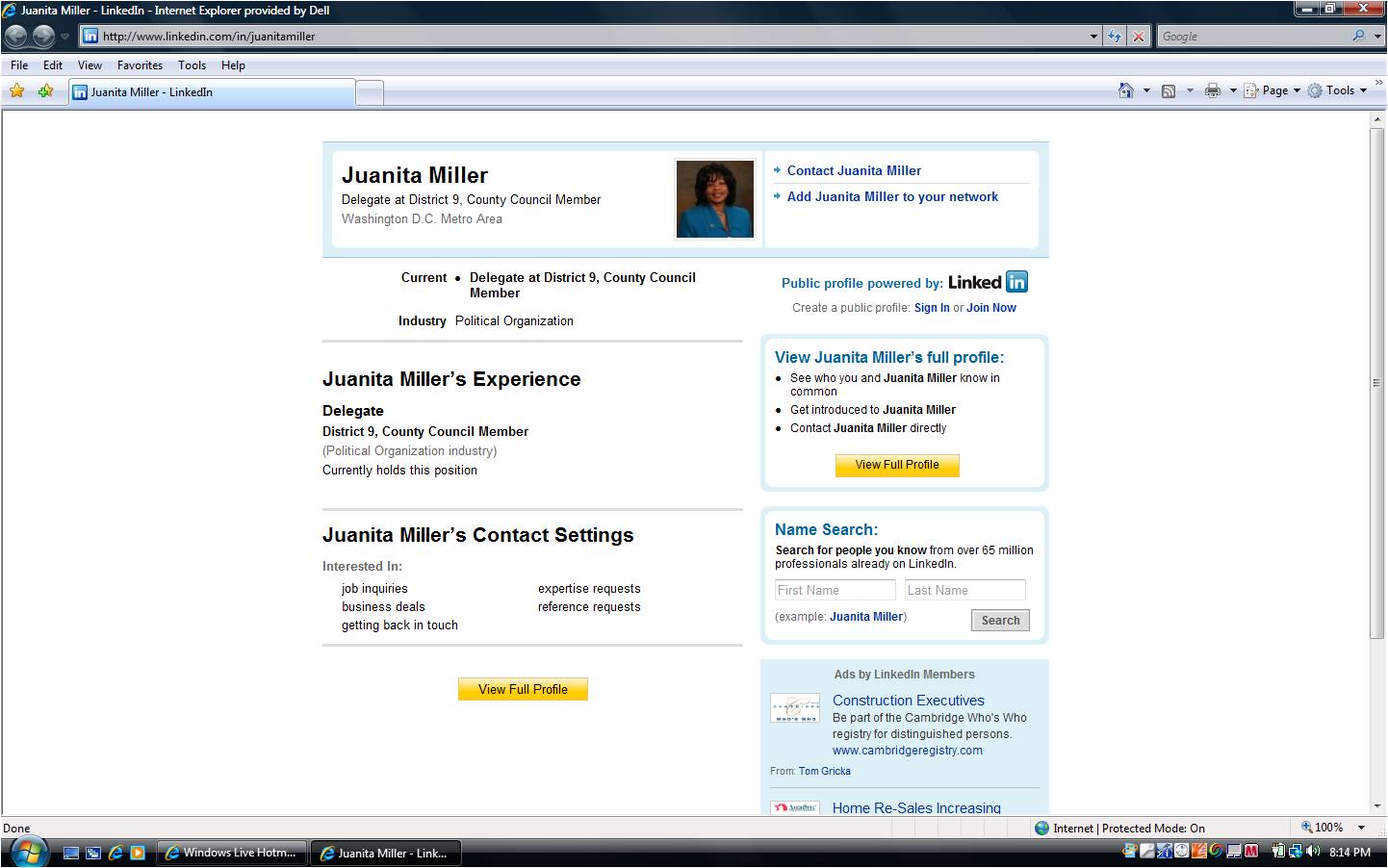Viewport: 1388px width, 868px height.
Task: Click the power battery tray icon
Action: (x=1278, y=852)
